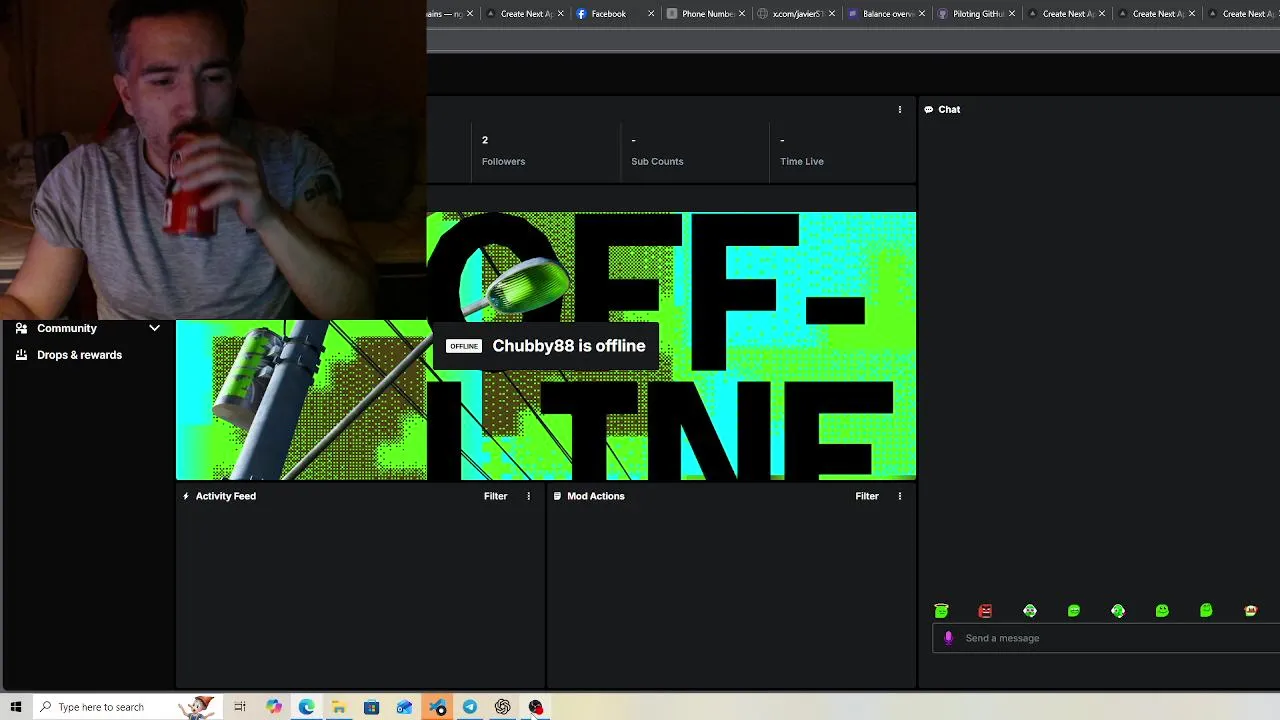
Task: Click the Chat panel title
Action: 949,109
